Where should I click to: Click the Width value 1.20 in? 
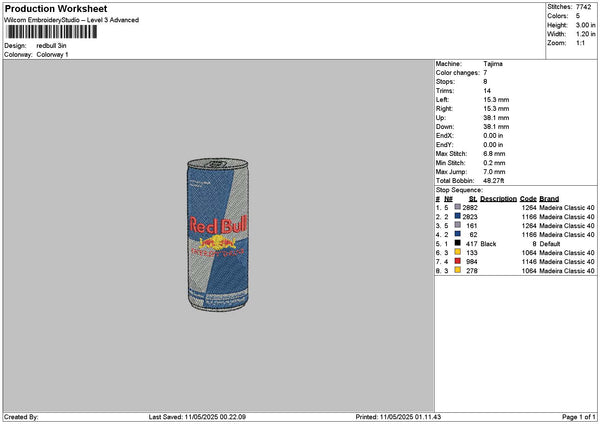585,34
